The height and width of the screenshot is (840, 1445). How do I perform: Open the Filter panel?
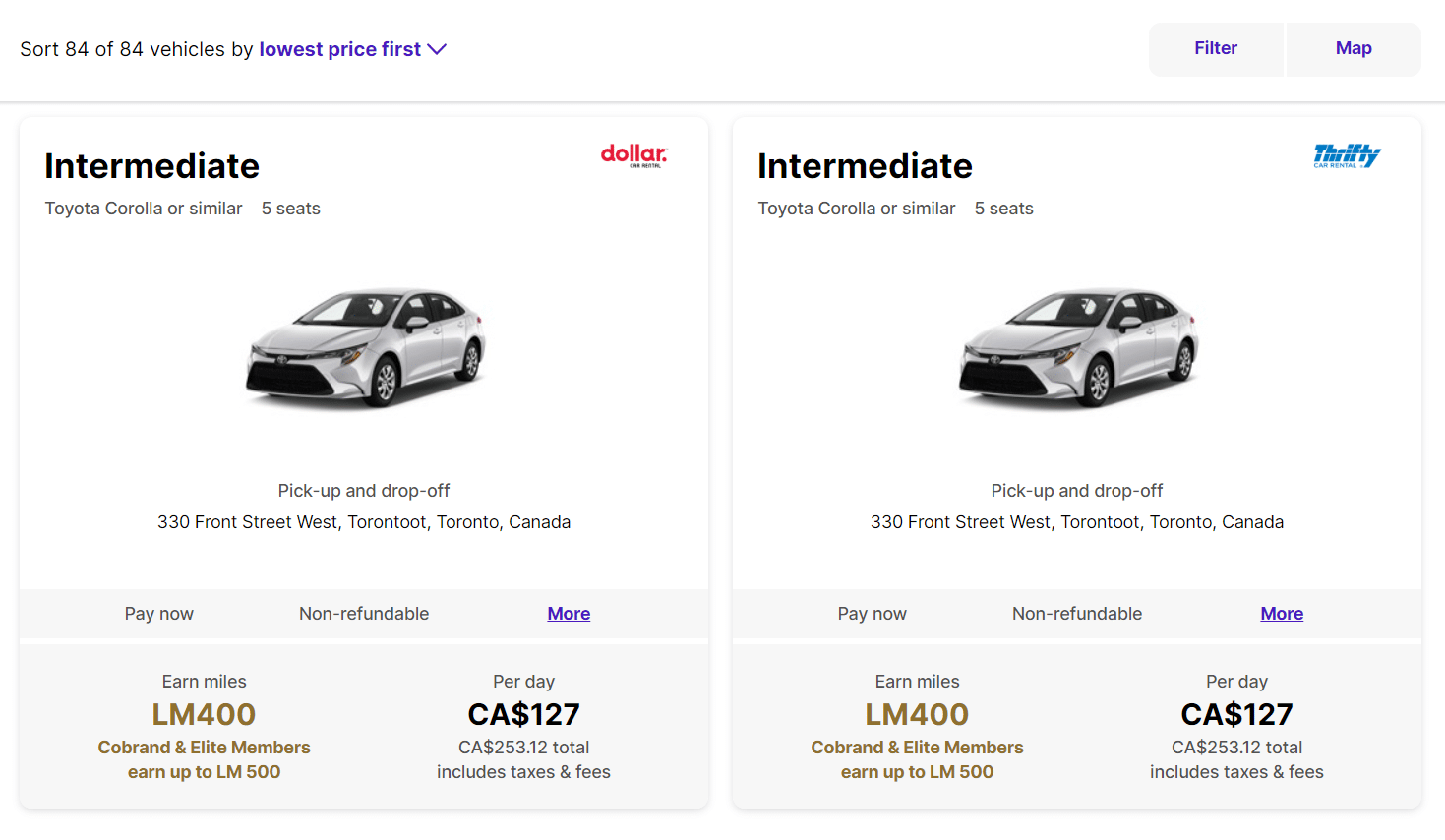point(1216,49)
